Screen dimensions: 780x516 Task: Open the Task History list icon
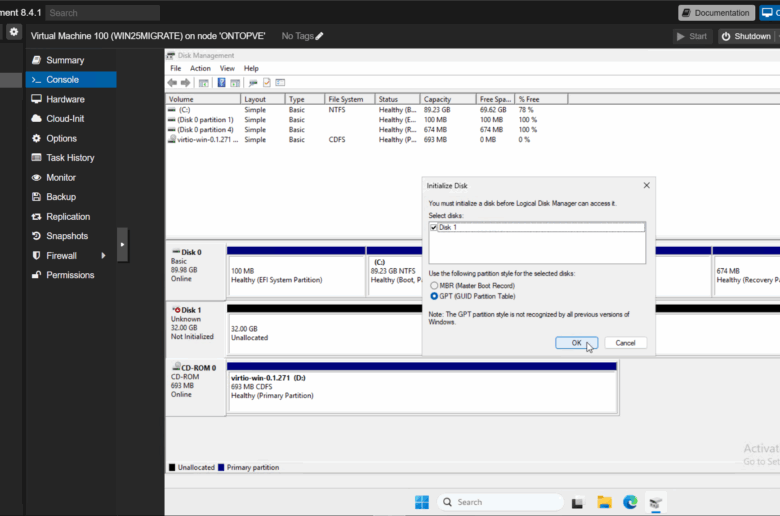coord(36,158)
